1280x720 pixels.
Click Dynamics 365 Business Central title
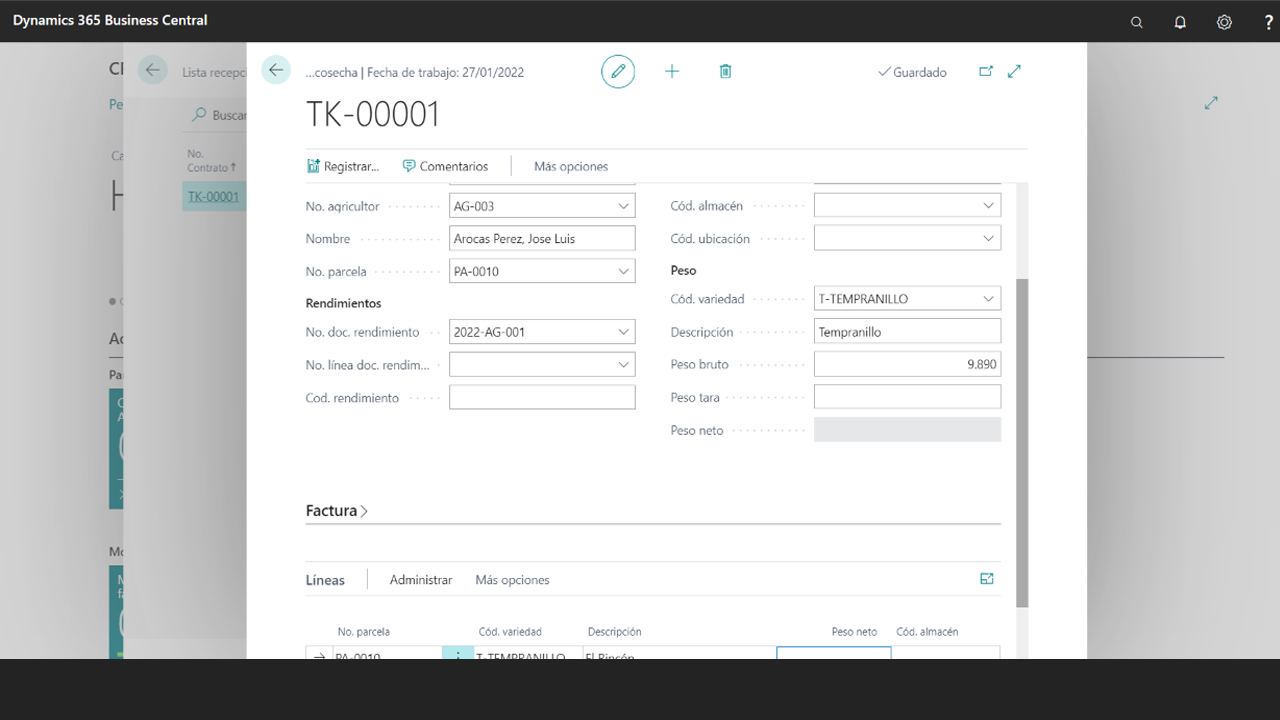click(x=110, y=20)
